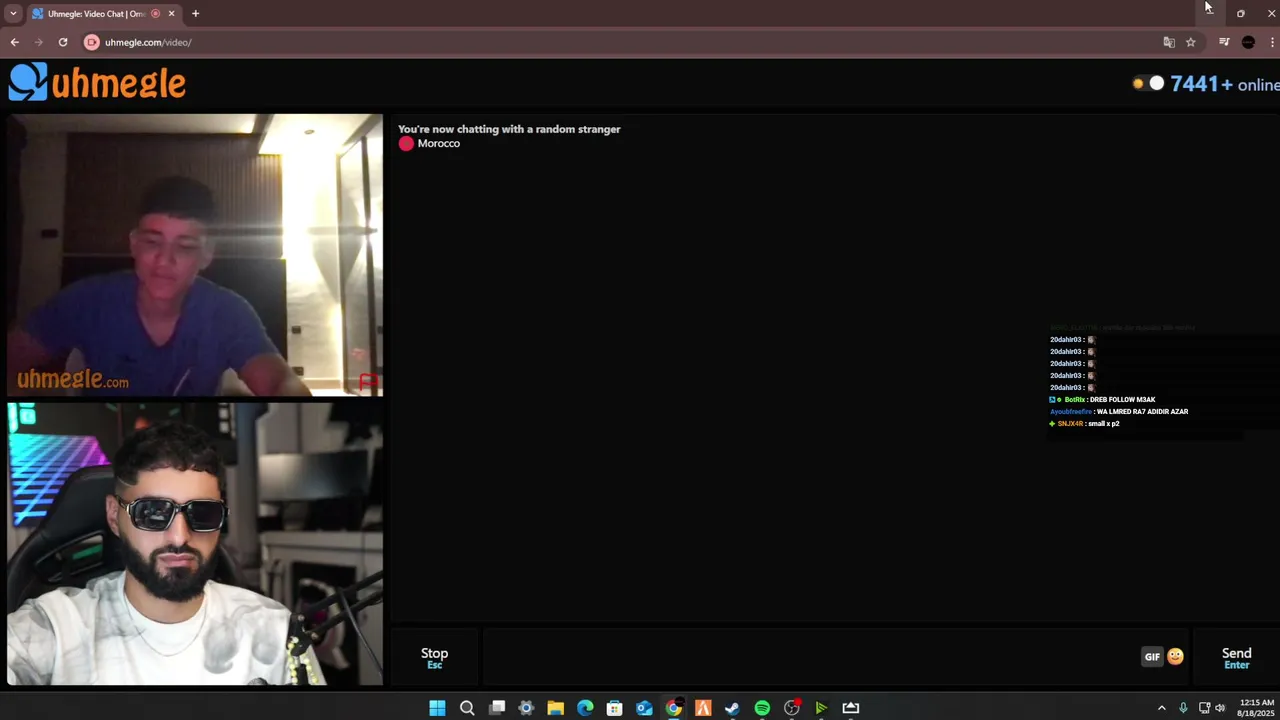This screenshot has height=720, width=1280.
Task: Click the "Morocco" country label
Action: click(438, 143)
